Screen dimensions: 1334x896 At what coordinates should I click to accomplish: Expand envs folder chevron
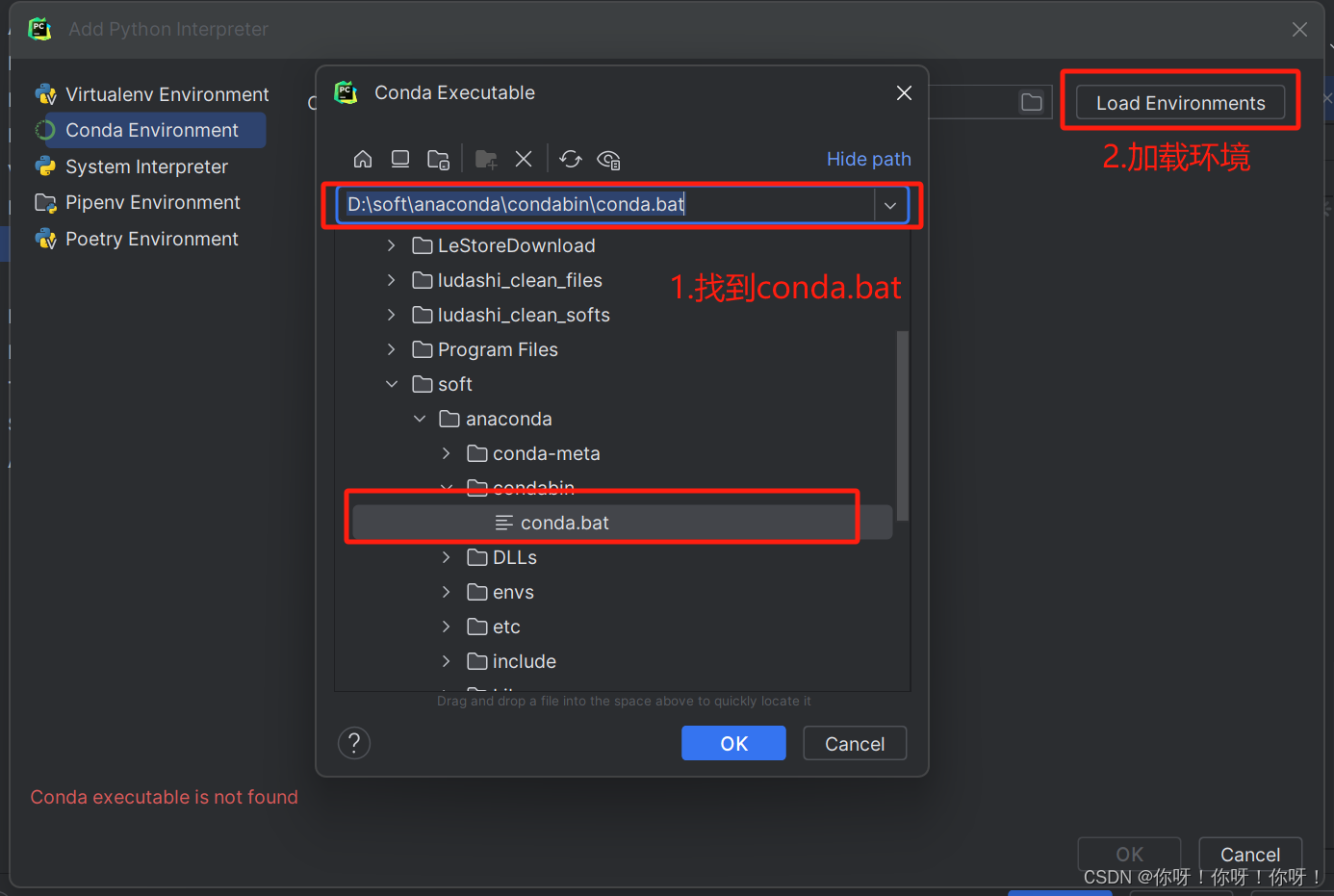tap(446, 592)
